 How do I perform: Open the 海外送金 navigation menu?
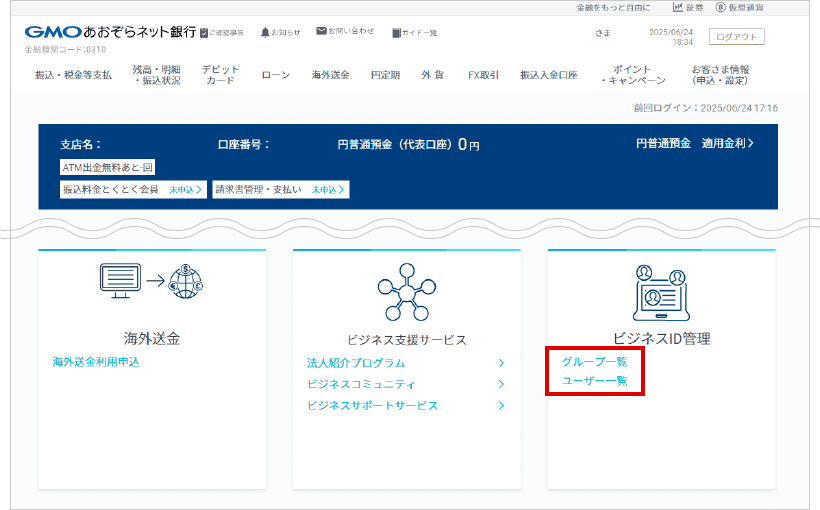[x=331, y=75]
